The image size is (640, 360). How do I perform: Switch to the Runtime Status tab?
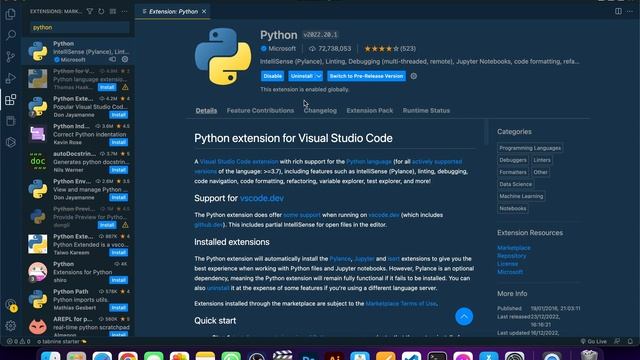(x=426, y=111)
